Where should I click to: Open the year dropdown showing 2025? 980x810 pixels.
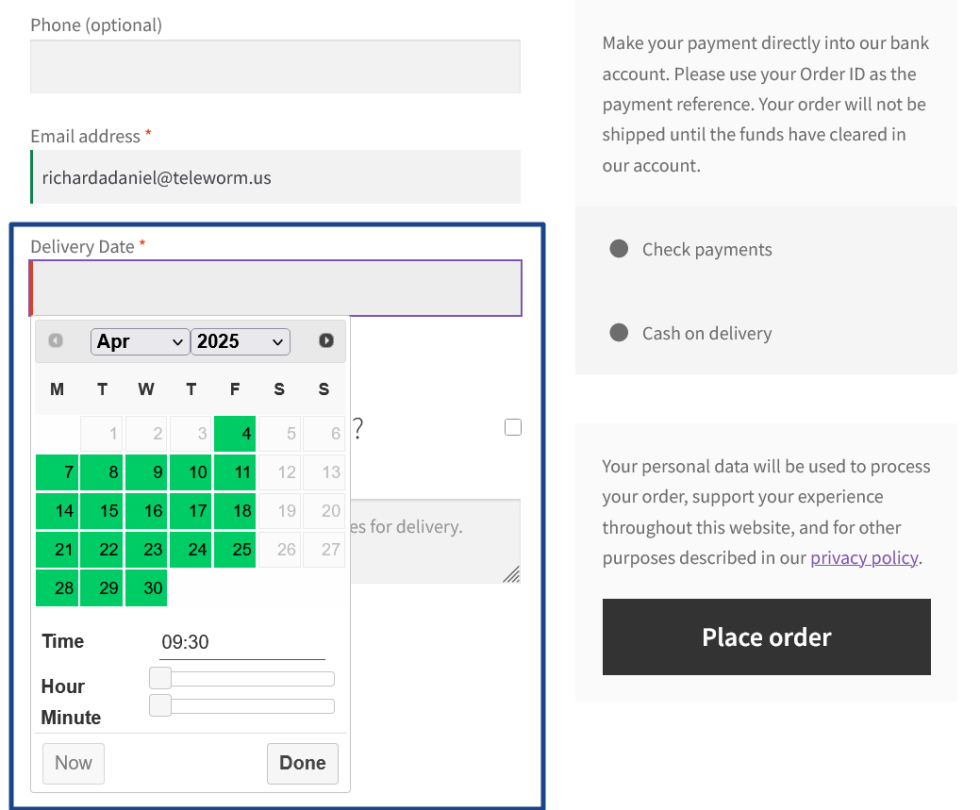click(240, 341)
